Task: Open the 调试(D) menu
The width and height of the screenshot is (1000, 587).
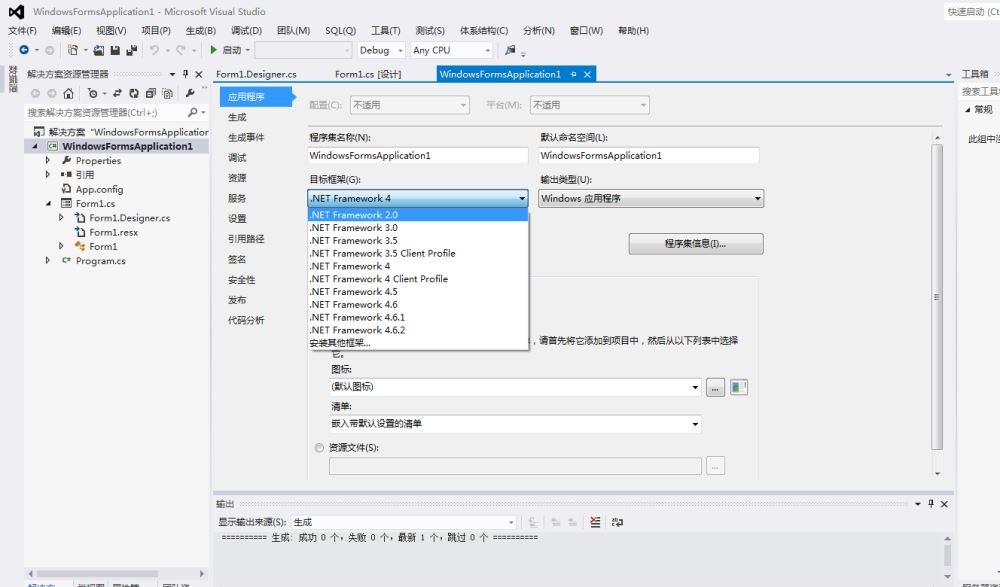Action: click(x=246, y=31)
